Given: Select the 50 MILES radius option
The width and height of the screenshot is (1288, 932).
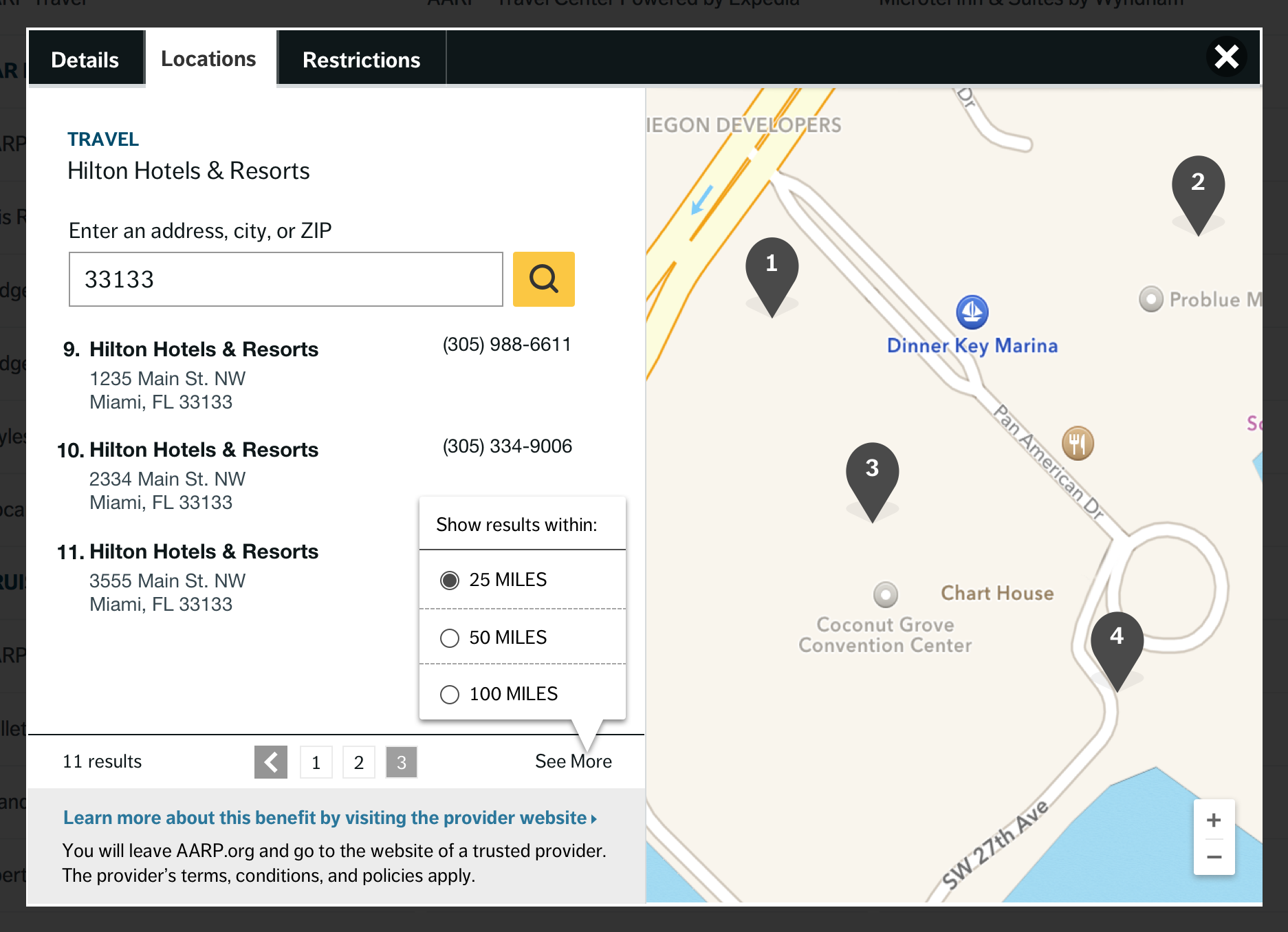Looking at the screenshot, I should pos(450,638).
